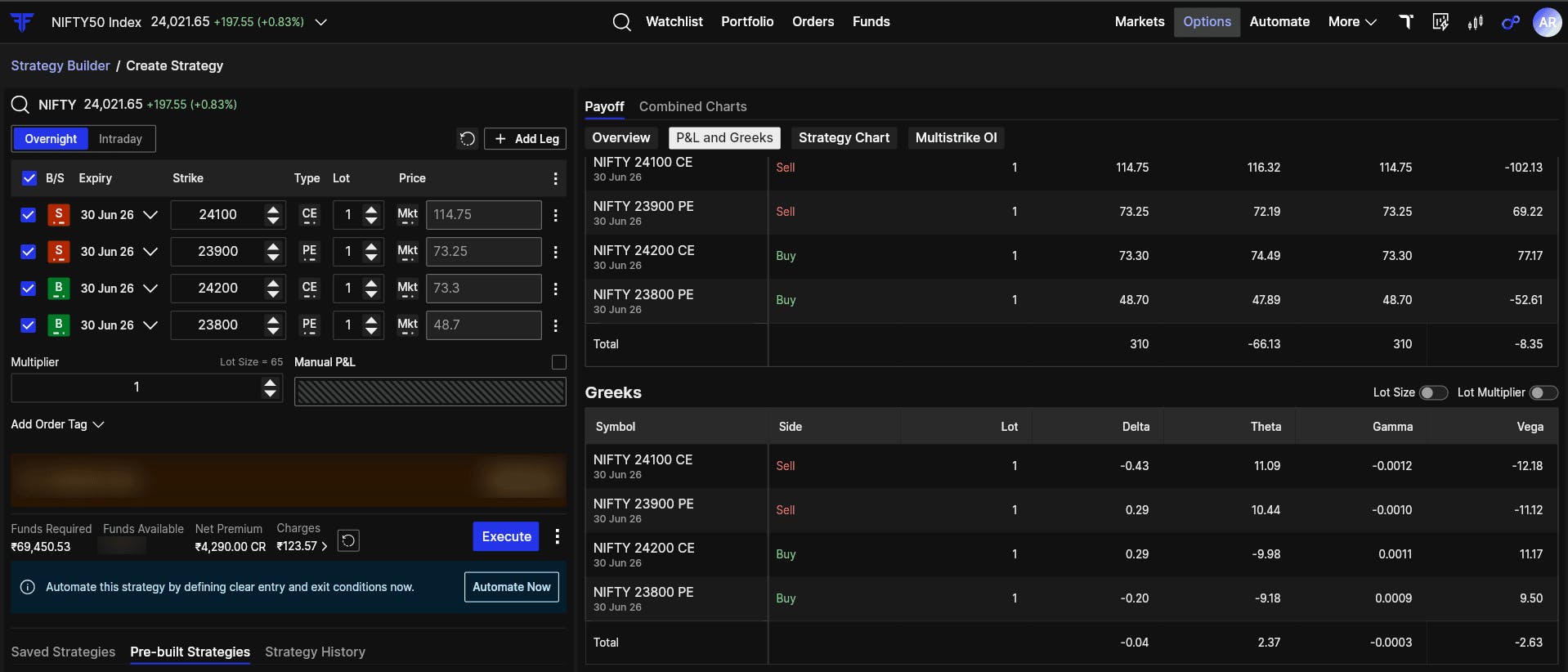Select Intraday product type

(x=120, y=139)
